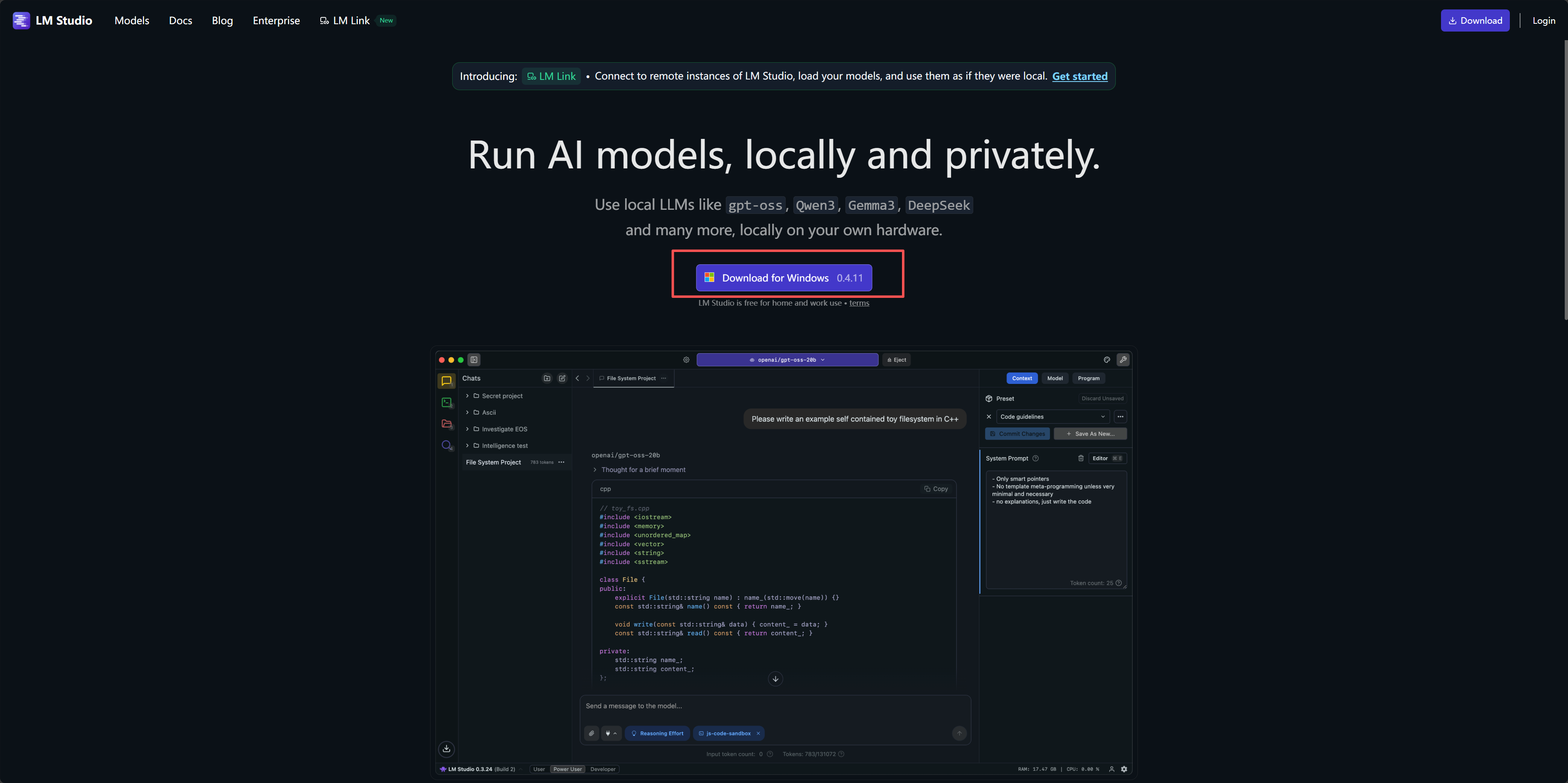The width and height of the screenshot is (1568, 783).
Task: Expand the Thought for a brief moment section
Action: 595,470
